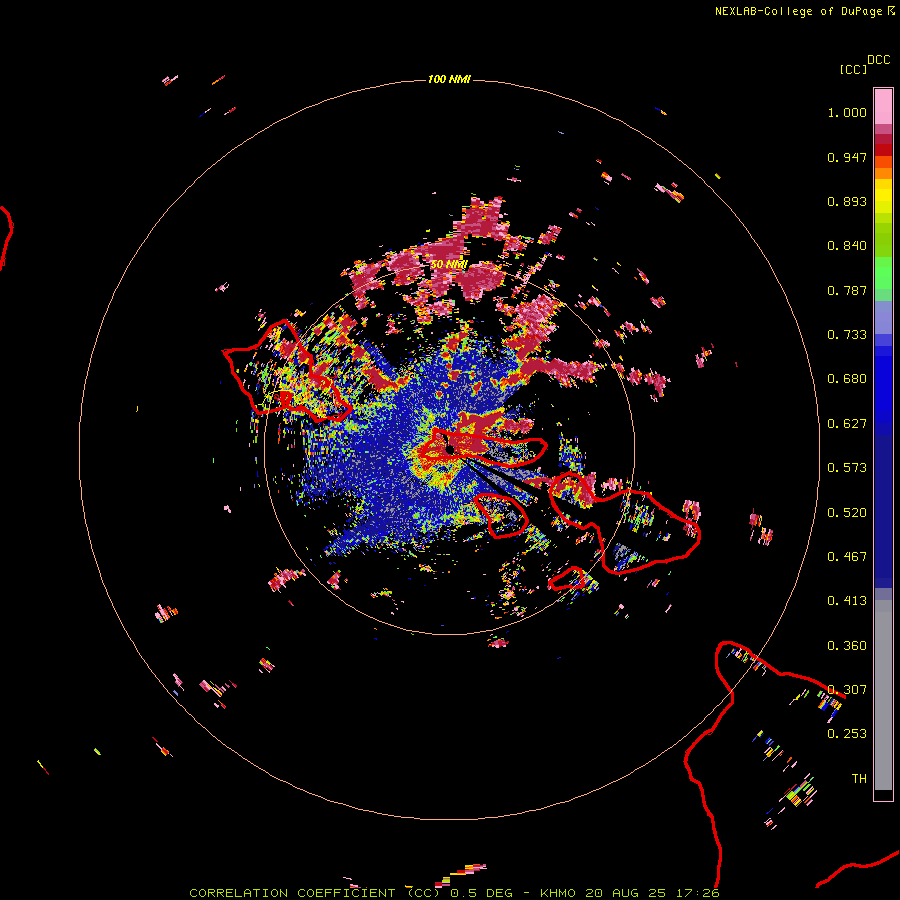Screen dimensions: 900x900
Task: Click the NEXLAB-College of DuPage credit text
Action: coord(798,11)
